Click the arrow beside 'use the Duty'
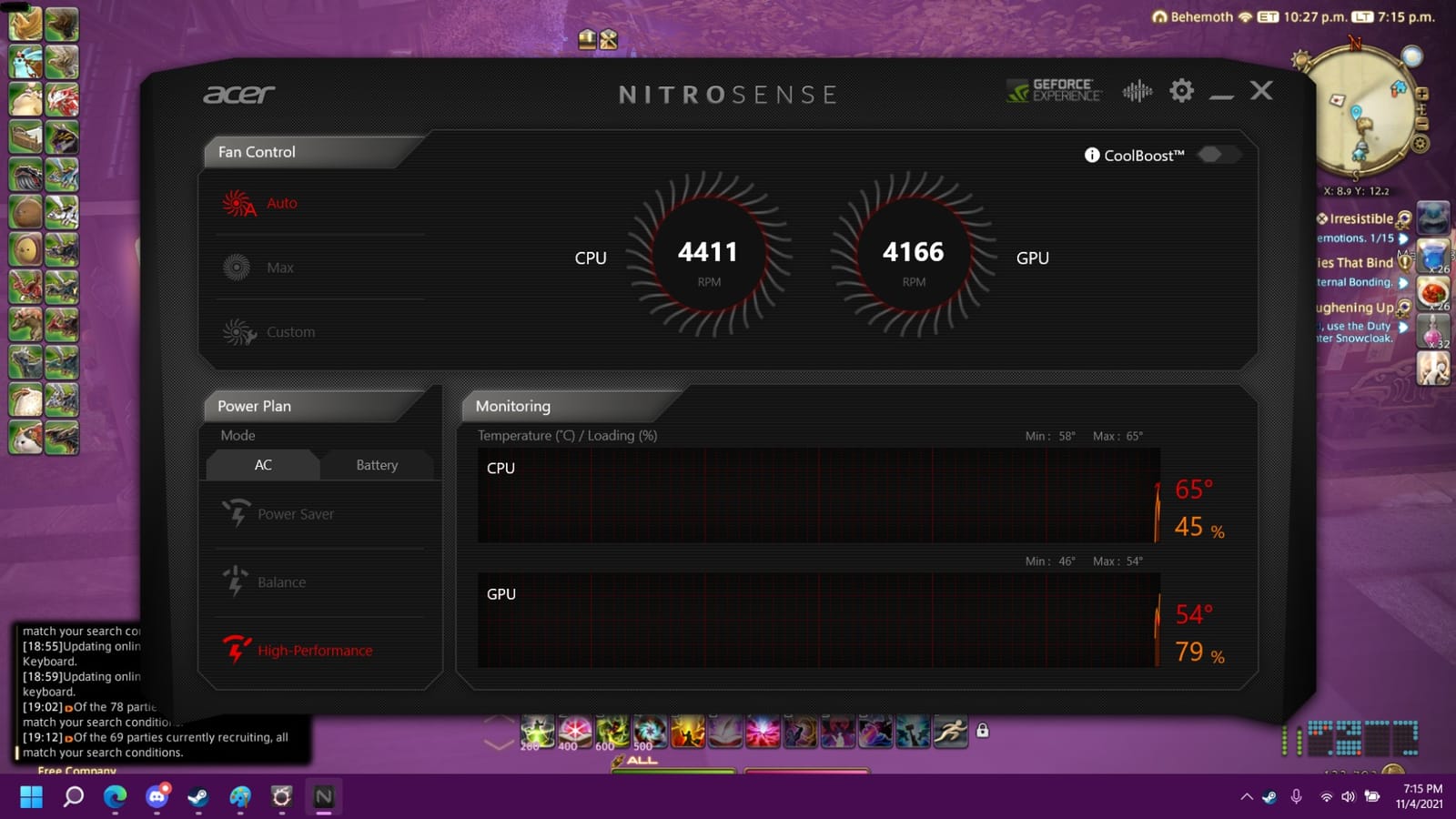The image size is (1456, 819). [1403, 327]
